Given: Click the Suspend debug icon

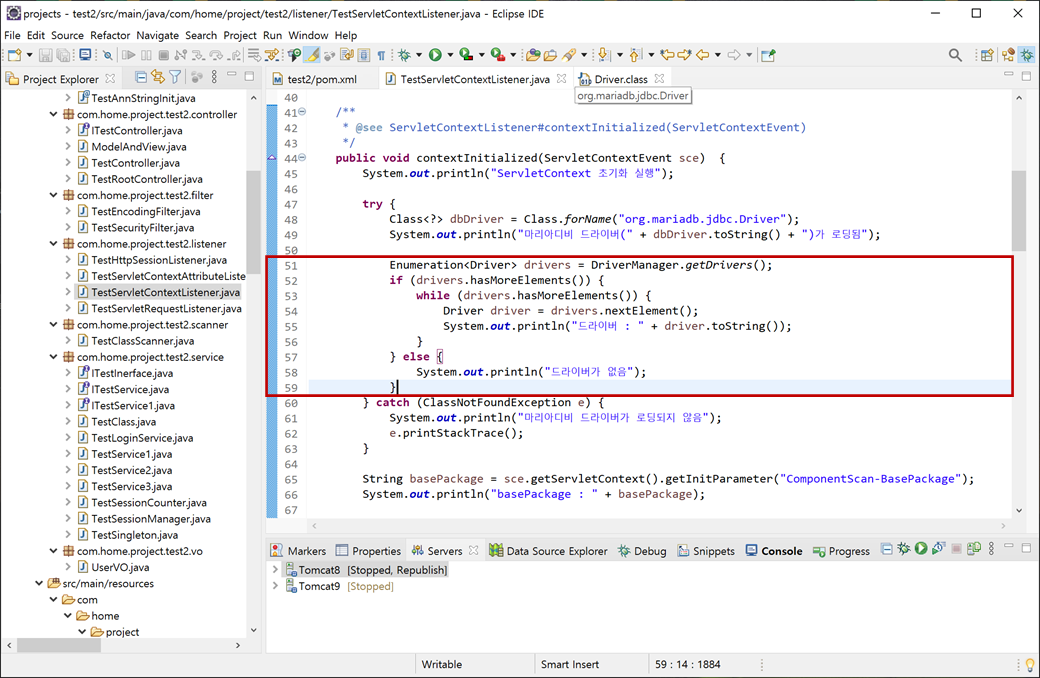Looking at the screenshot, I should point(146,55).
